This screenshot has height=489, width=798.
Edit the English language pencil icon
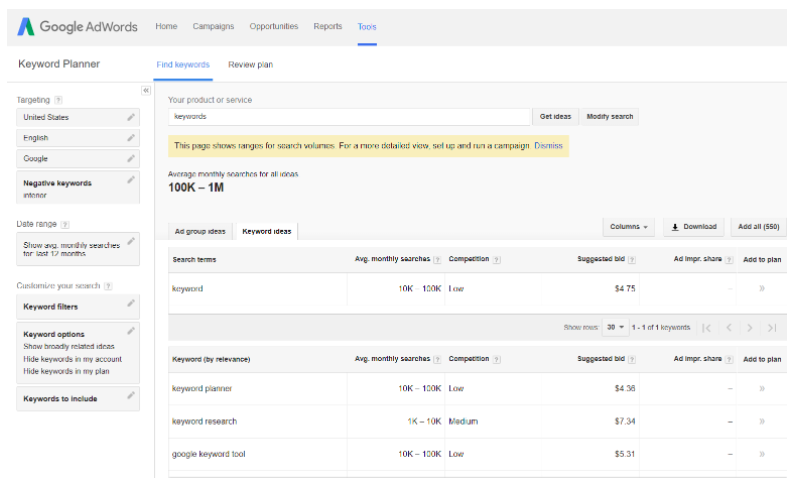(x=131, y=138)
